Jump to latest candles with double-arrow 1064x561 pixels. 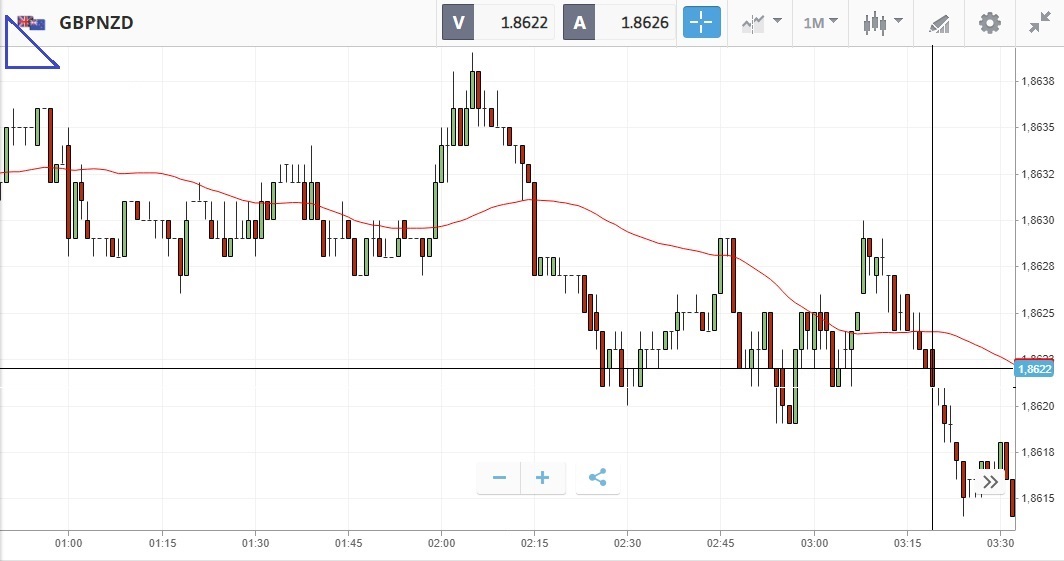pos(990,482)
